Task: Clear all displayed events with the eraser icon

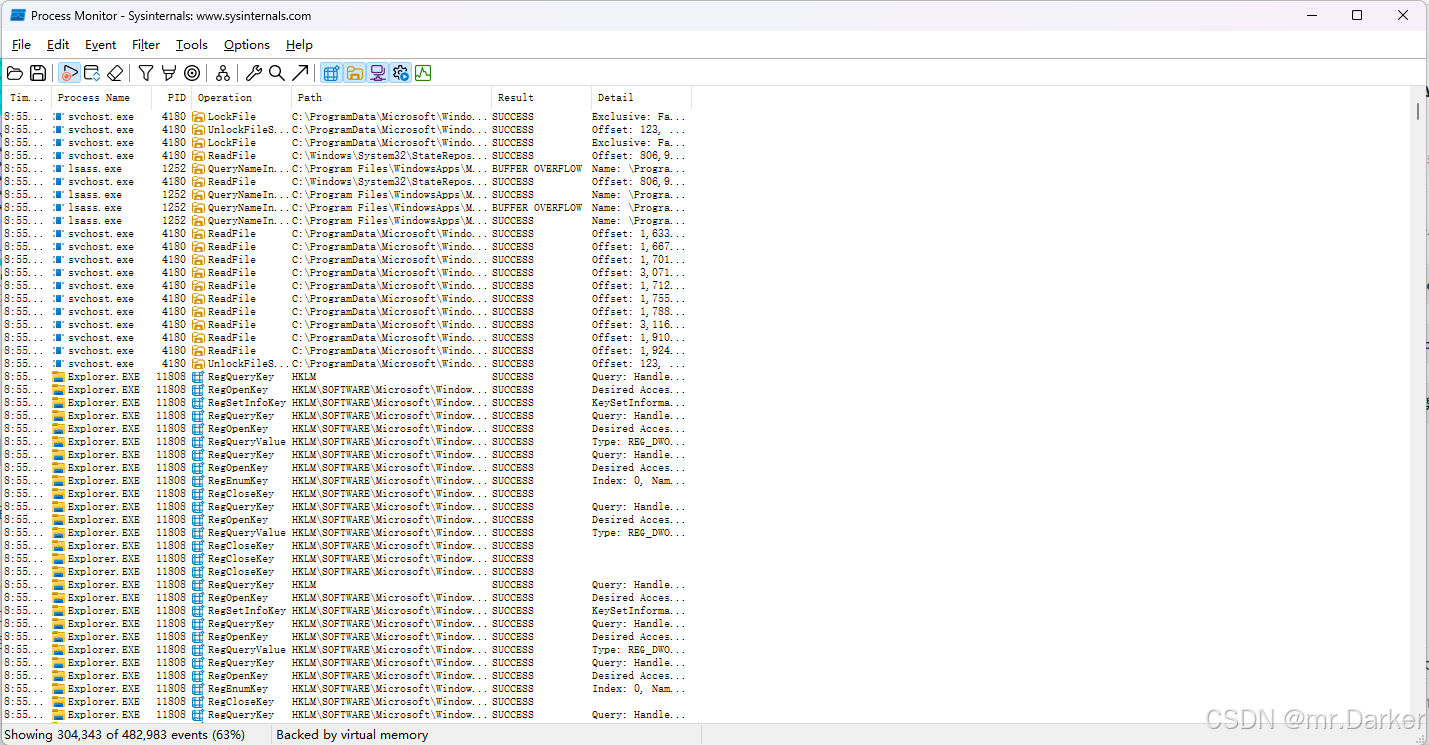Action: pyautogui.click(x=115, y=72)
